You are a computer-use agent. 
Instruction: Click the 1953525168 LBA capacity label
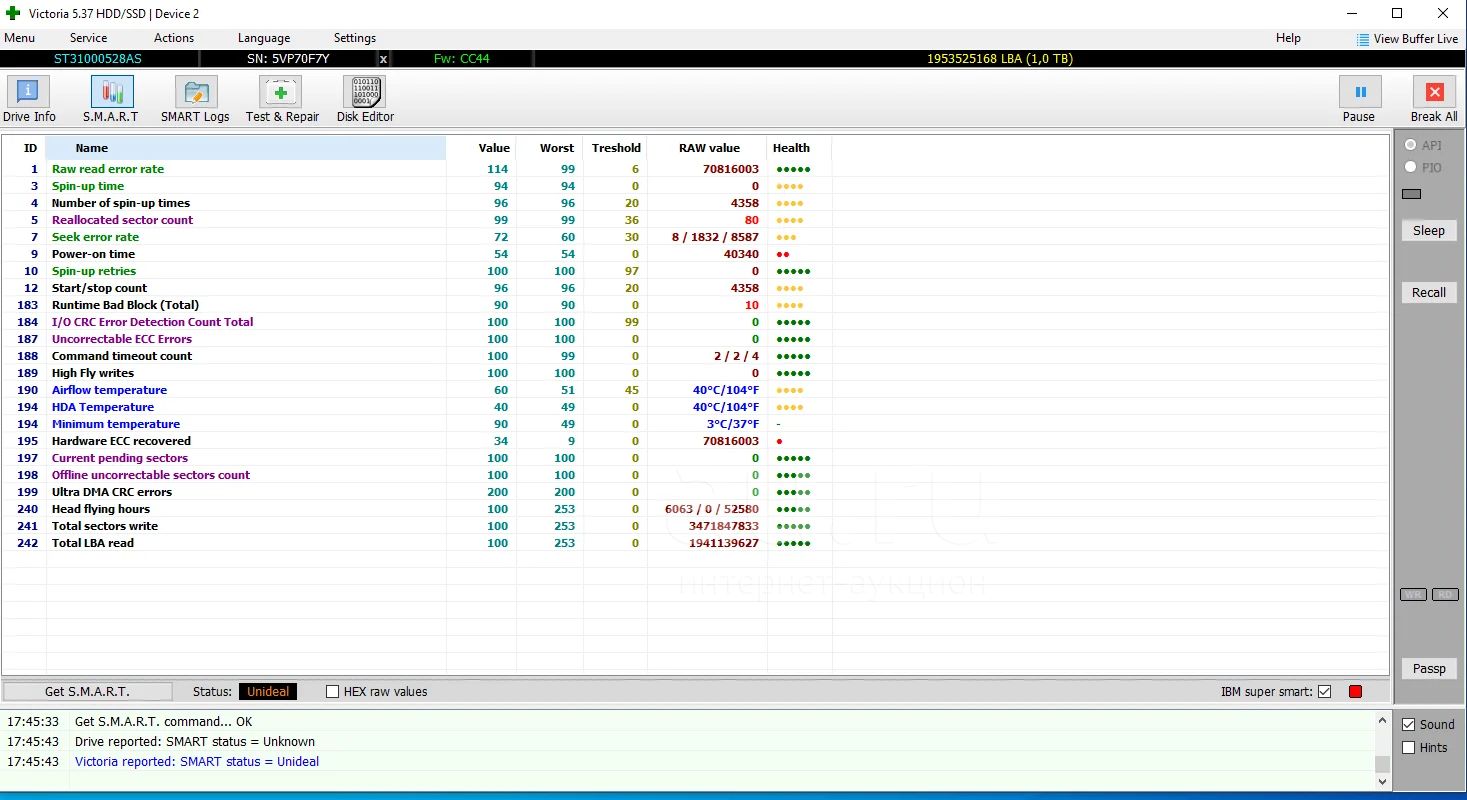(x=999, y=59)
